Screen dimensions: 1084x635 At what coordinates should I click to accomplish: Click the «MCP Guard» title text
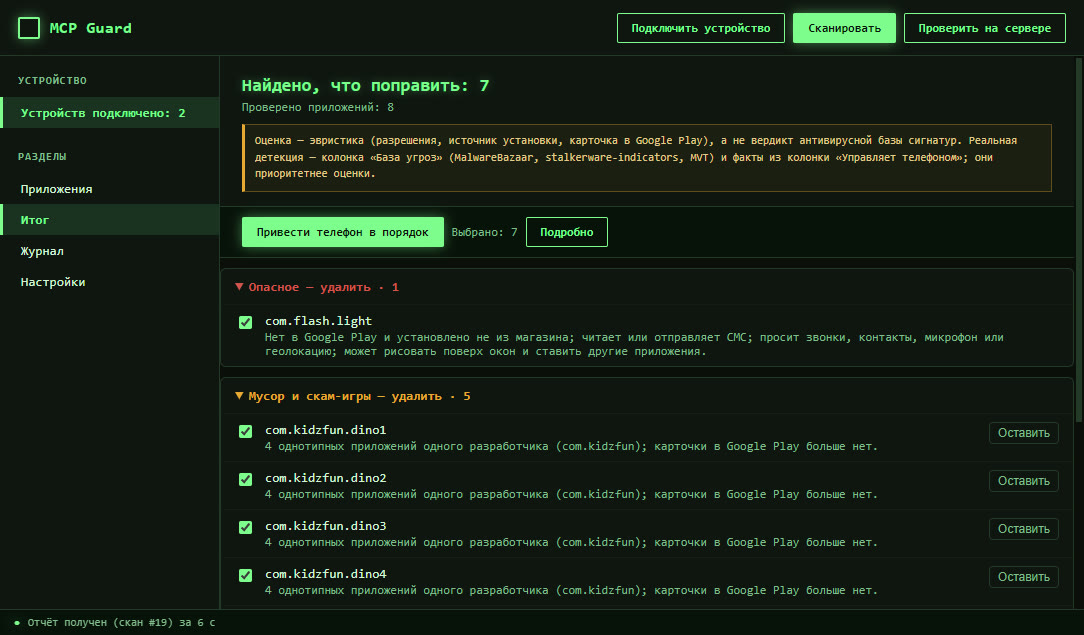(x=91, y=28)
